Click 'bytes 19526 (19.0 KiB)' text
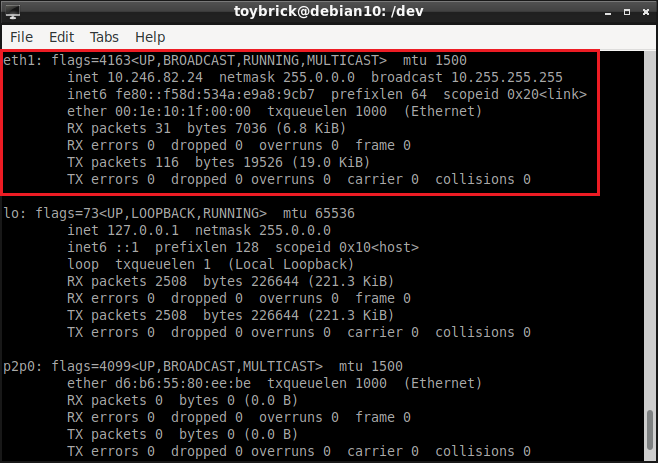This screenshot has width=658, height=463. click(282, 162)
